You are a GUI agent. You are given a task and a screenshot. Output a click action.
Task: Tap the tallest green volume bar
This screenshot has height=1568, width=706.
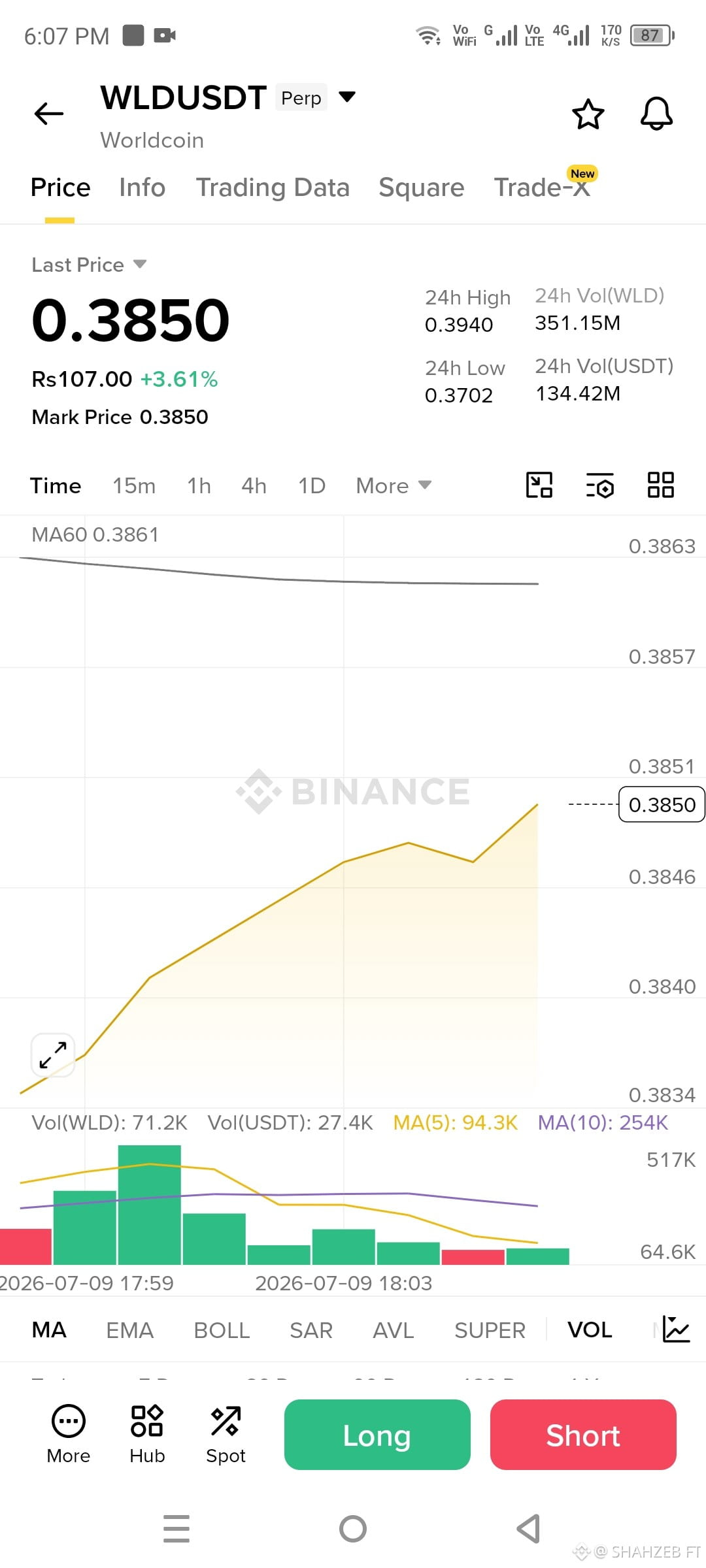pyautogui.click(x=149, y=1205)
